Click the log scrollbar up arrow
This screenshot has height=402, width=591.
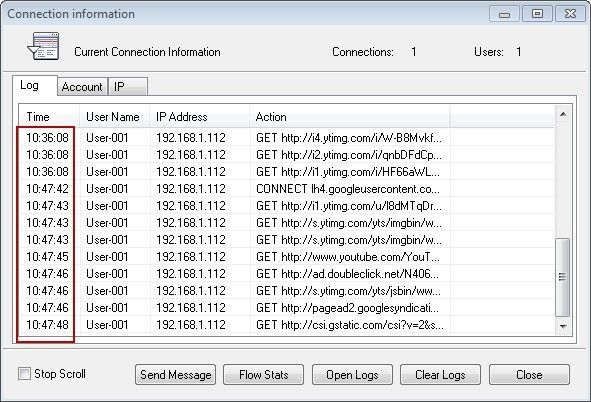pos(563,114)
